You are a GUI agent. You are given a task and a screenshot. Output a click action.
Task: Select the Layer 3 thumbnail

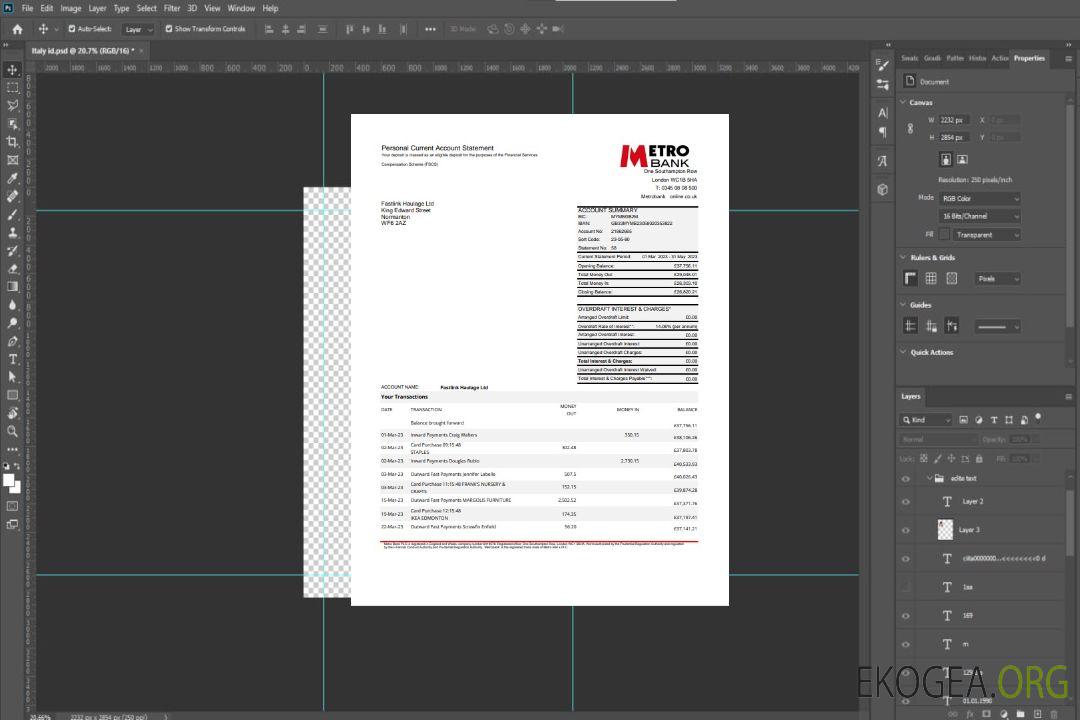pos(945,530)
